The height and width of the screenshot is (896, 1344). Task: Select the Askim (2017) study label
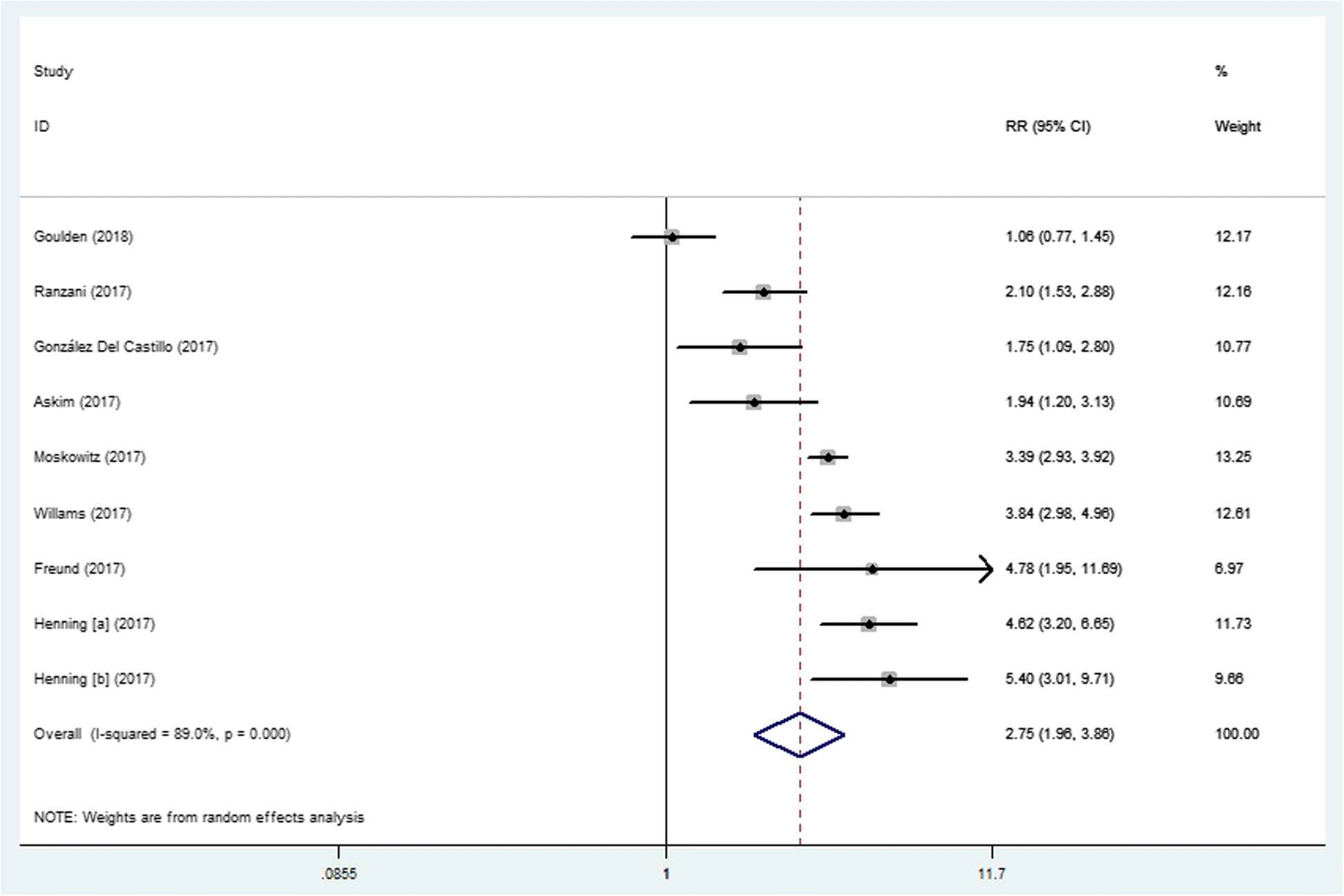tap(77, 402)
